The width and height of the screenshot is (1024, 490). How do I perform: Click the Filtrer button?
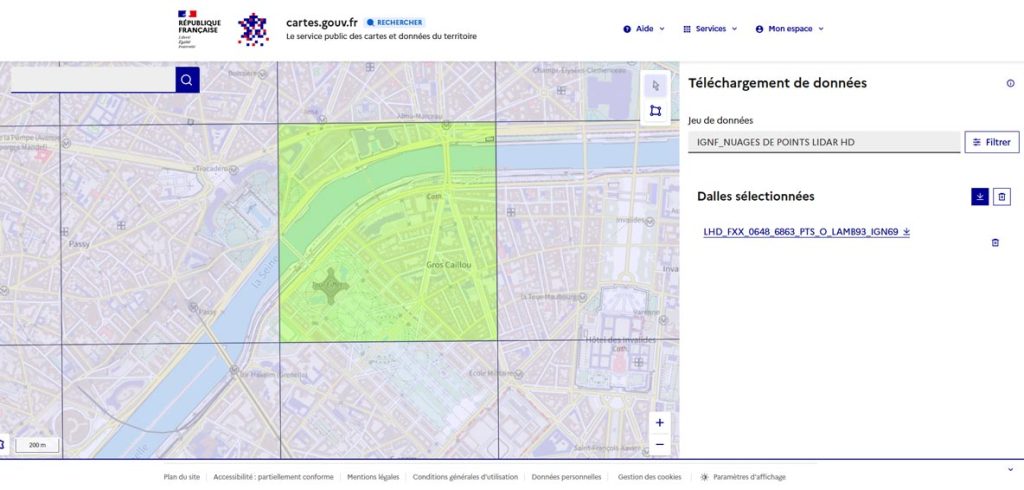point(991,142)
